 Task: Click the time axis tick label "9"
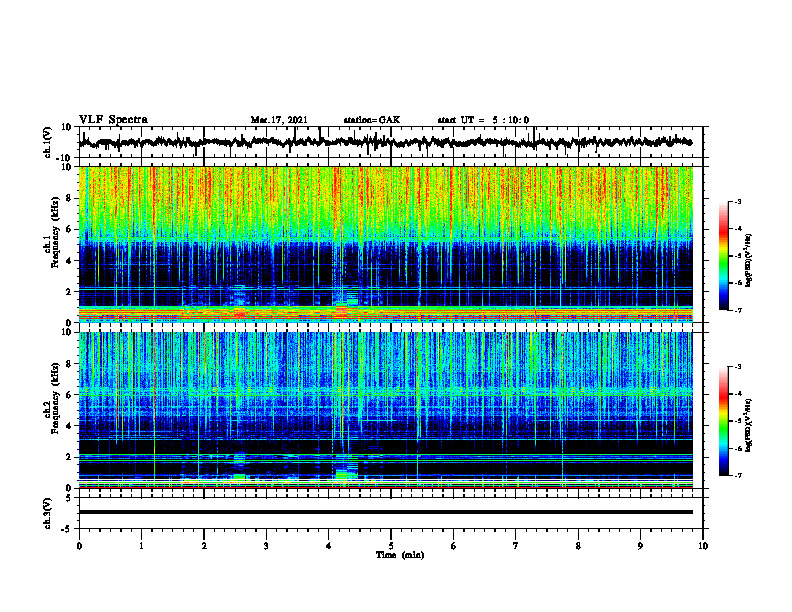pos(640,546)
